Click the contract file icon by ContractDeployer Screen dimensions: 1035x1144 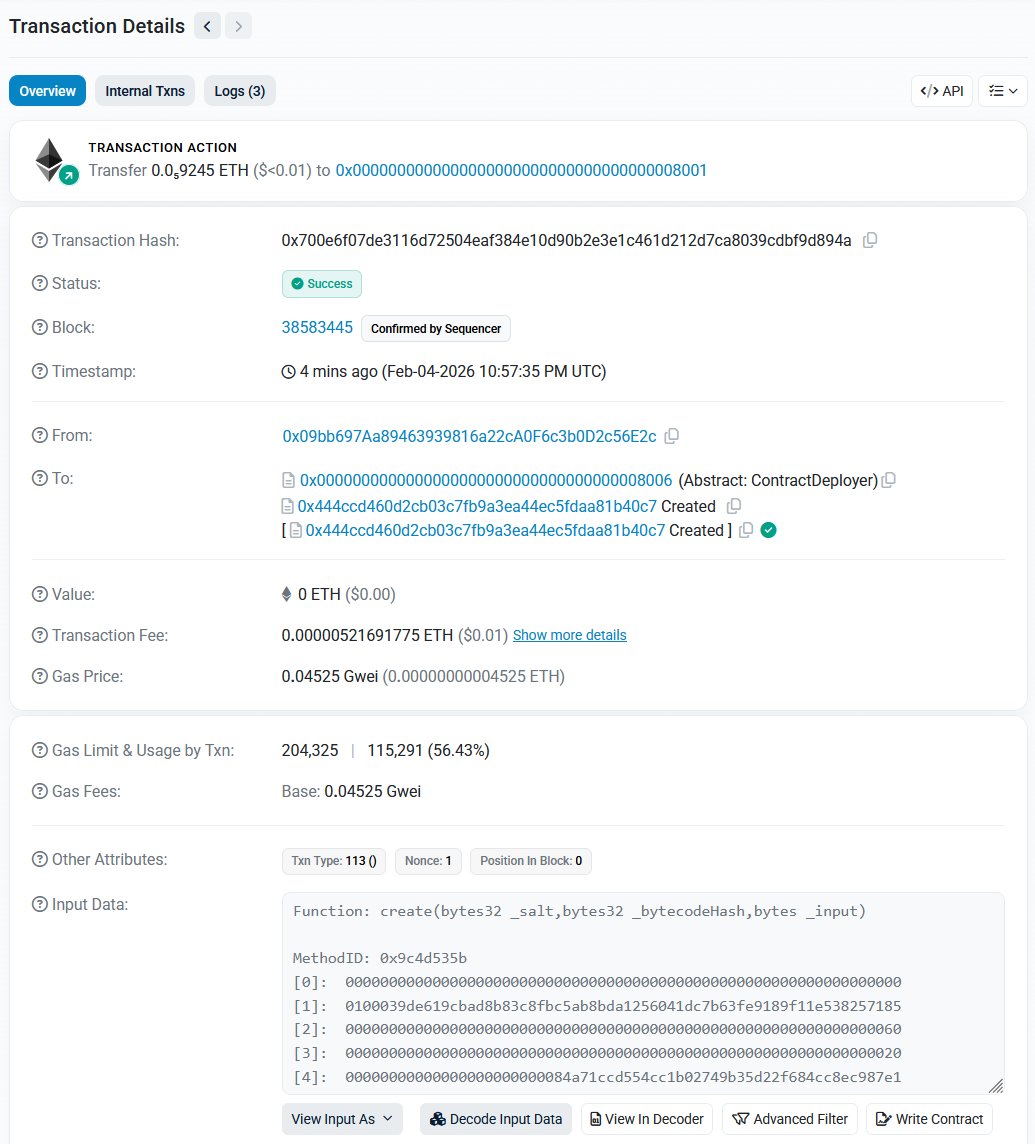[289, 480]
